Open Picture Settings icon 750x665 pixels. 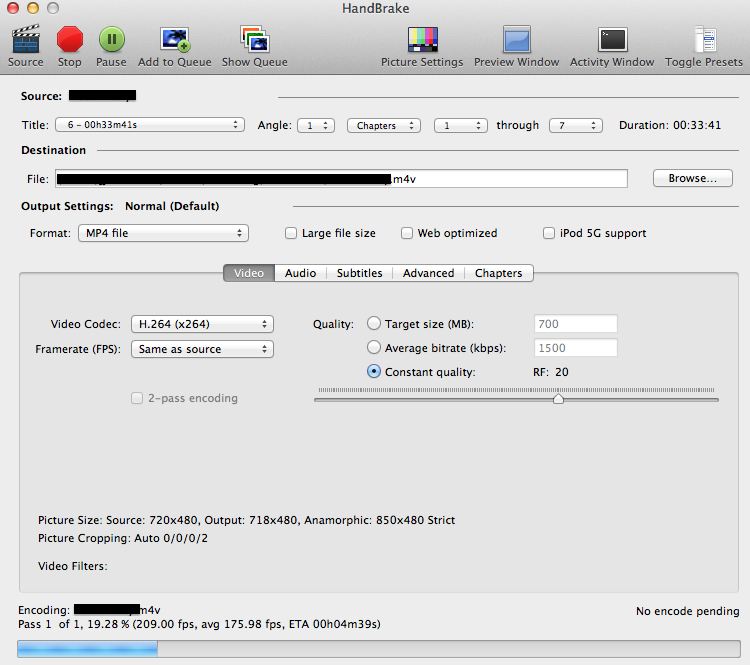point(422,39)
